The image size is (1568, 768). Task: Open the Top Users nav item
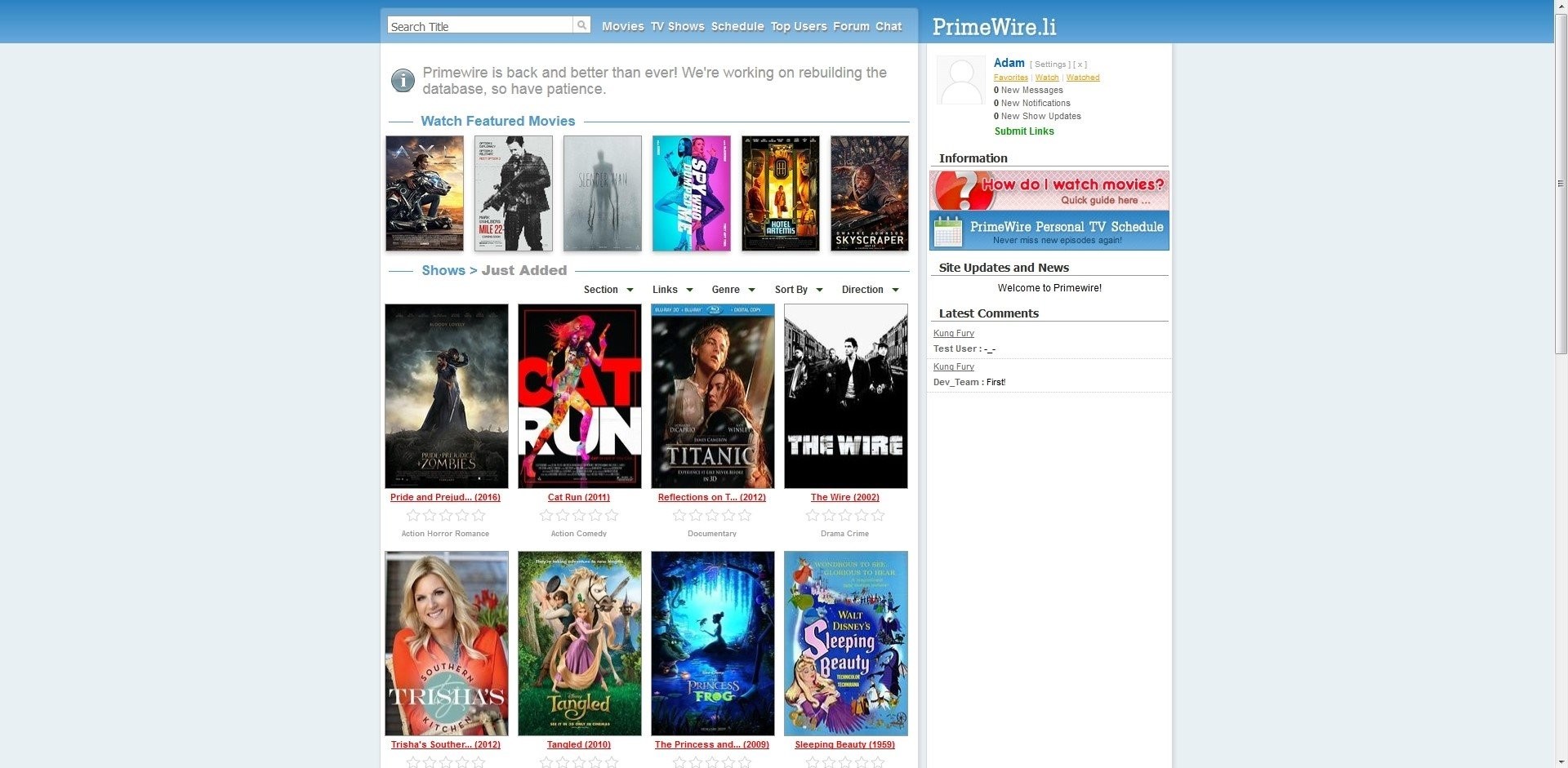coord(799,26)
